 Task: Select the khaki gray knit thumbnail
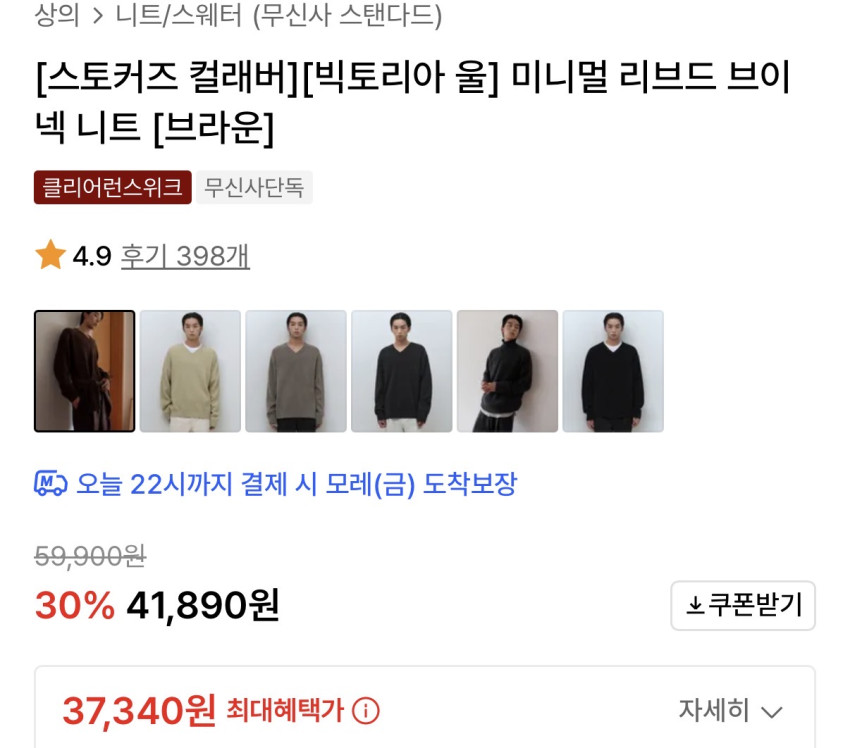[296, 371]
